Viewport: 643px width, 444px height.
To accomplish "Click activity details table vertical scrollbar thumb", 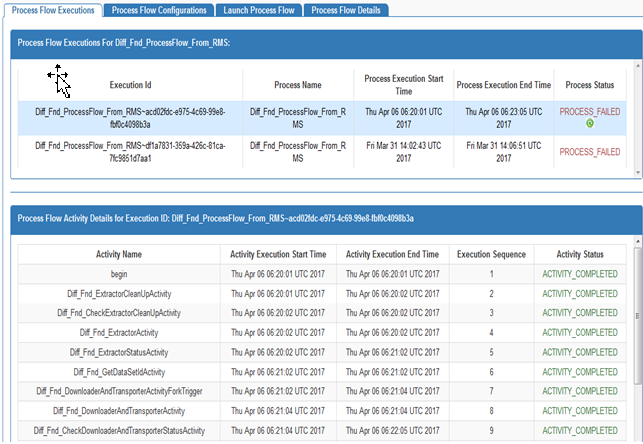I will (638, 316).
